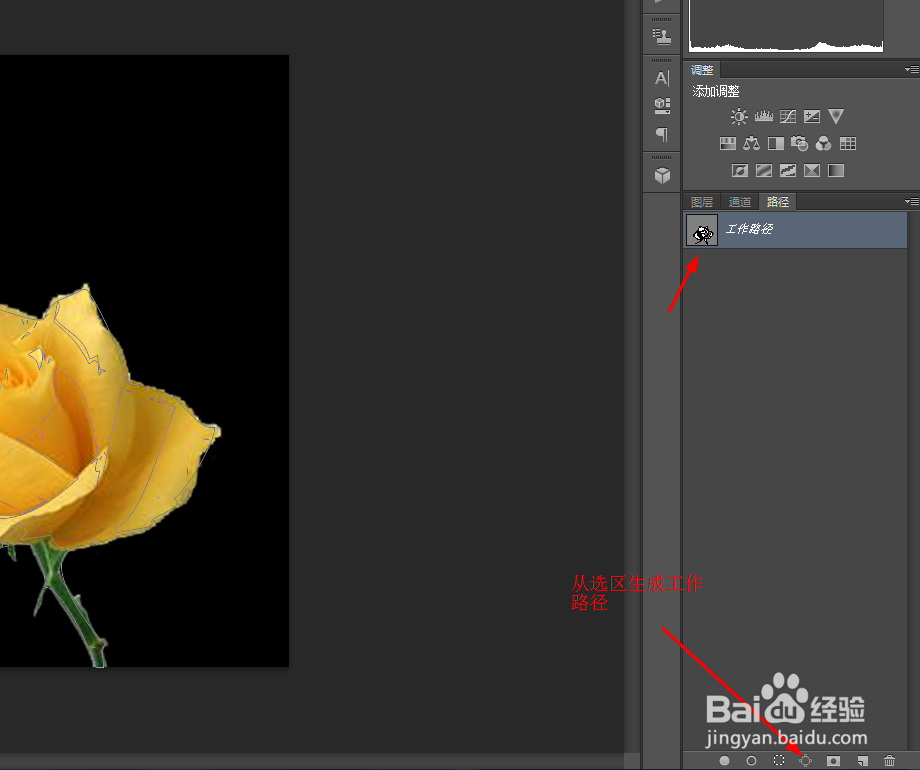Fill path with foreground color

[x=725, y=761]
